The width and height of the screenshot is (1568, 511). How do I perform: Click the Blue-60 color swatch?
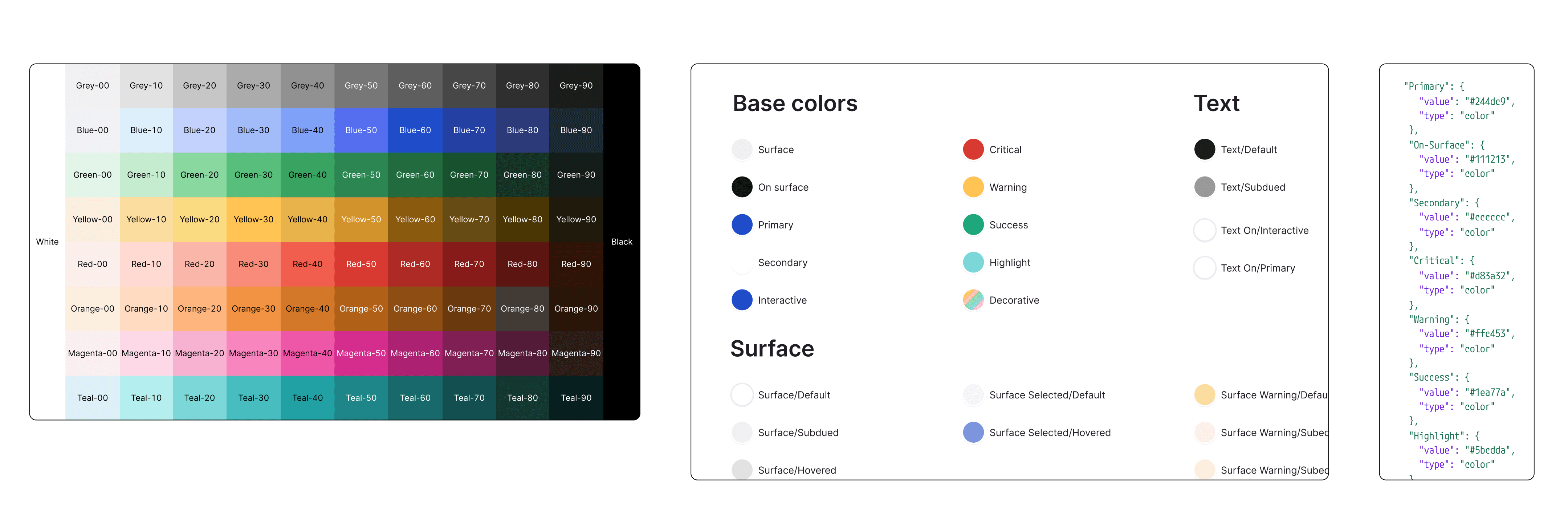415,130
